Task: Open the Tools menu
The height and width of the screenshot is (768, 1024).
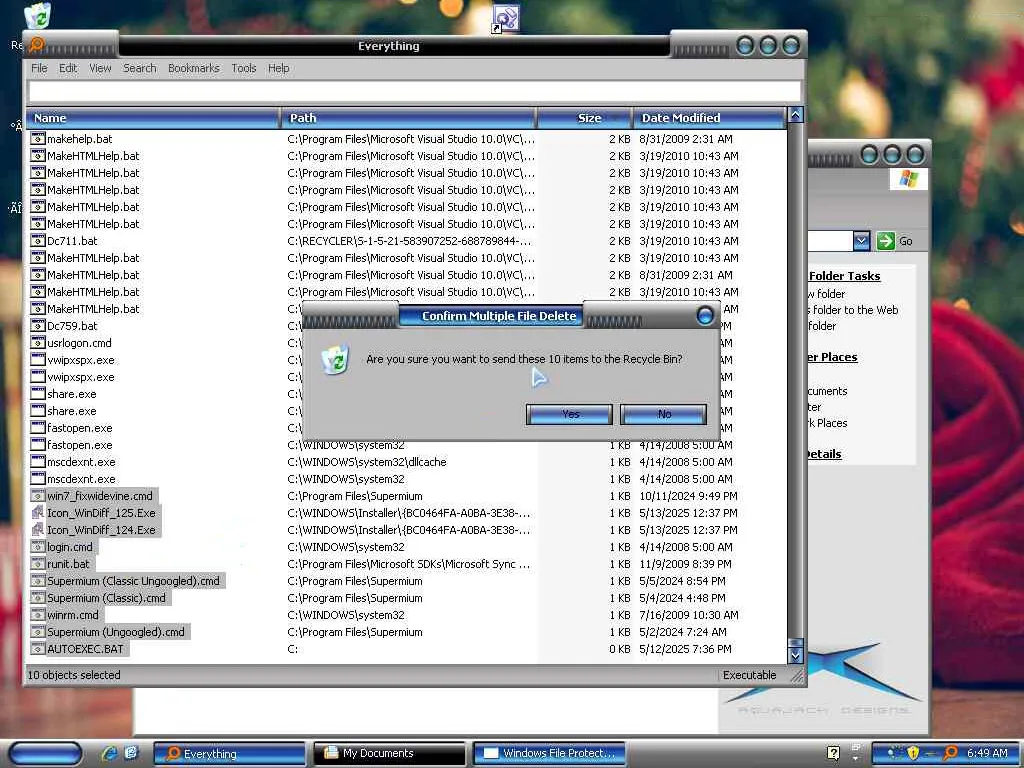Action: pos(244,68)
